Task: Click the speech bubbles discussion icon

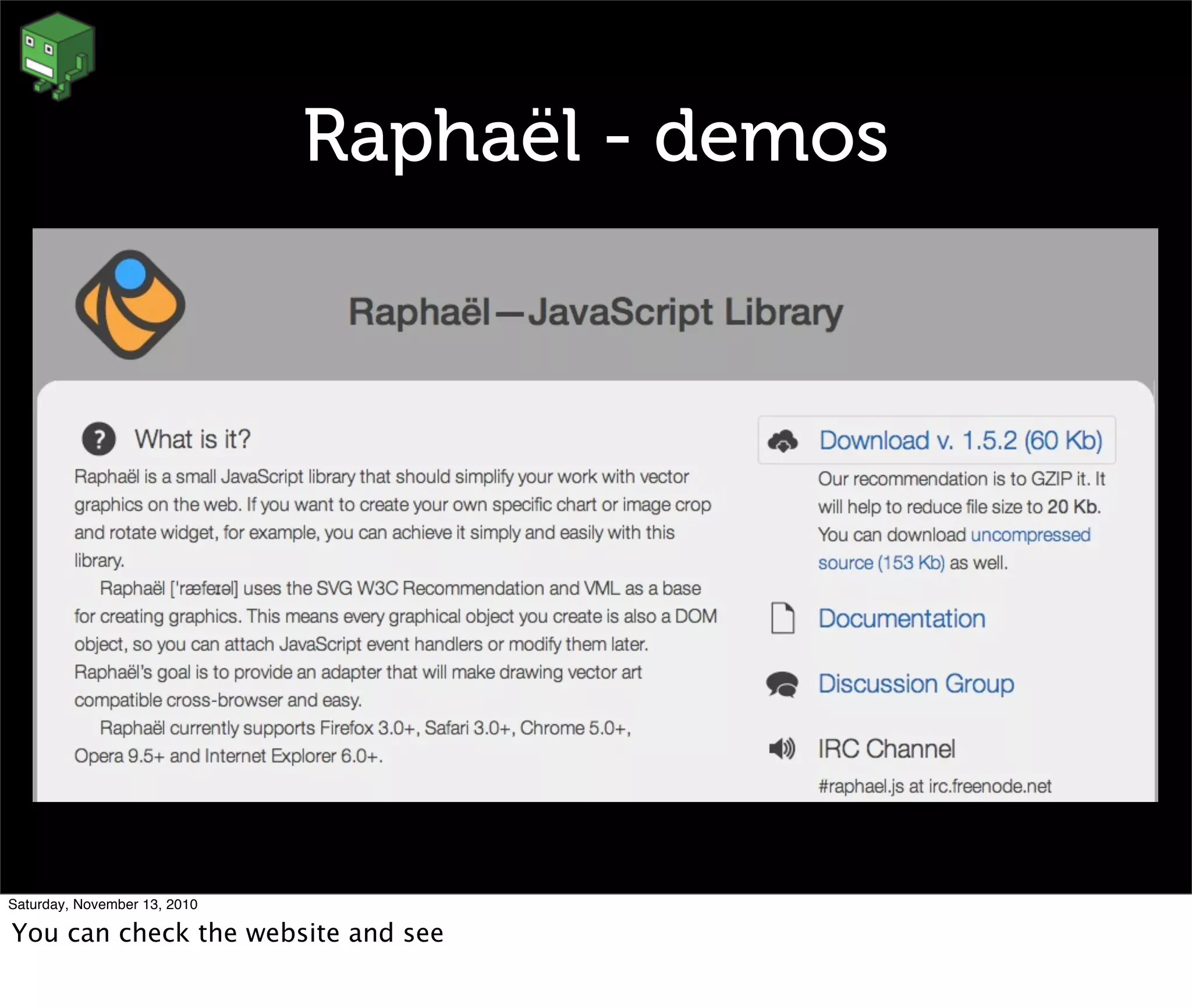Action: (782, 684)
